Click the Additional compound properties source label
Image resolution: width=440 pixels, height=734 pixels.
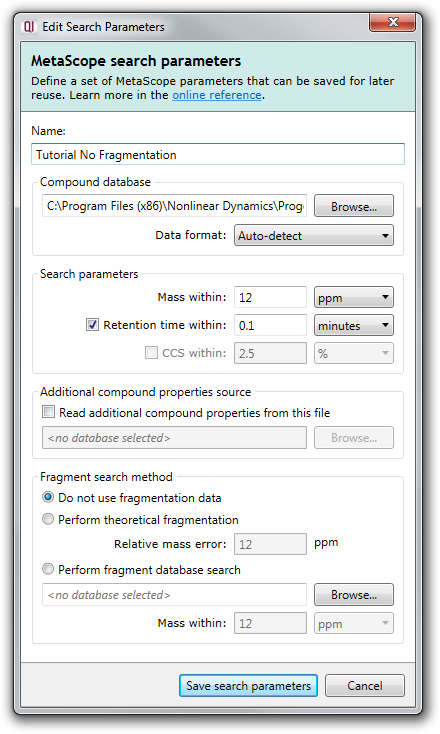[145, 392]
